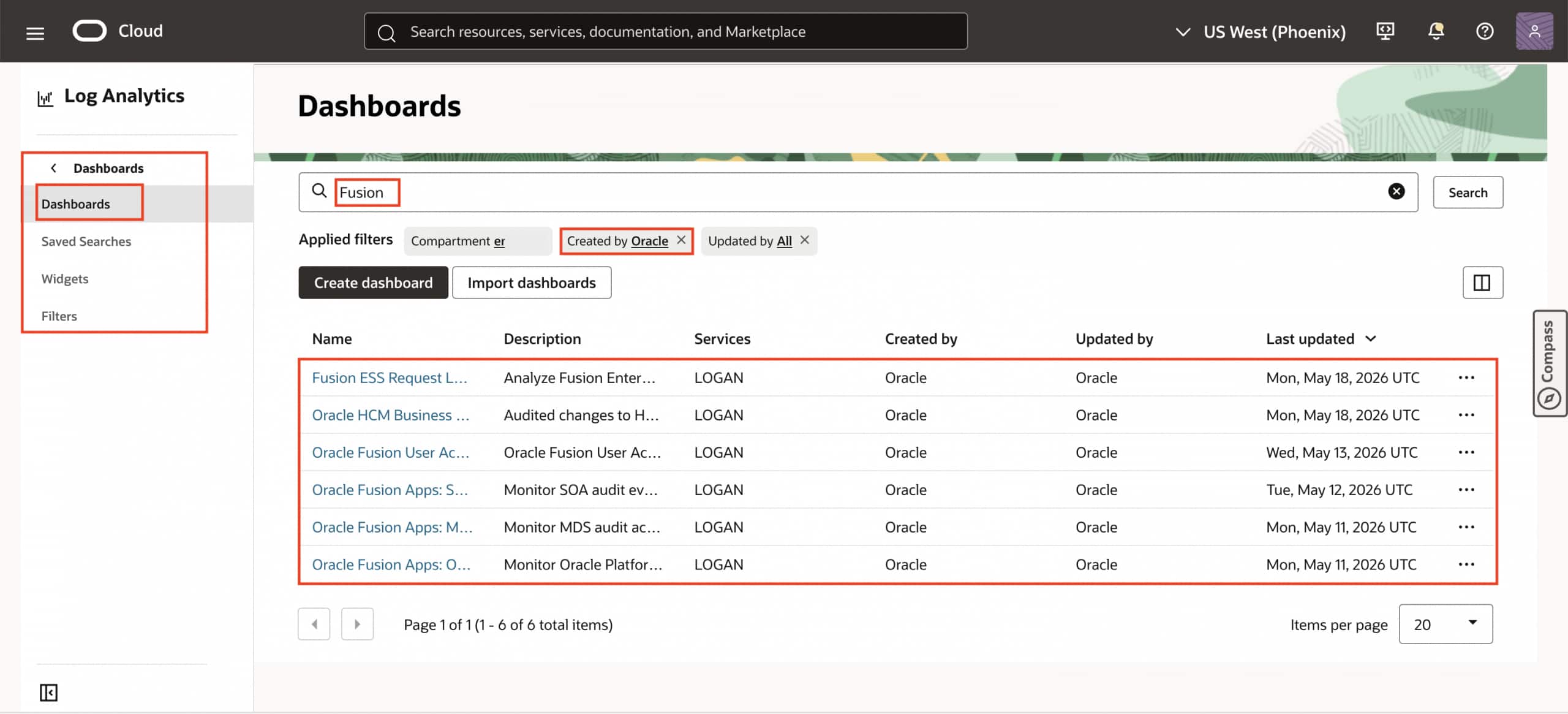Focus the global resource search field
Screen dimensions: 1568x714
point(665,31)
